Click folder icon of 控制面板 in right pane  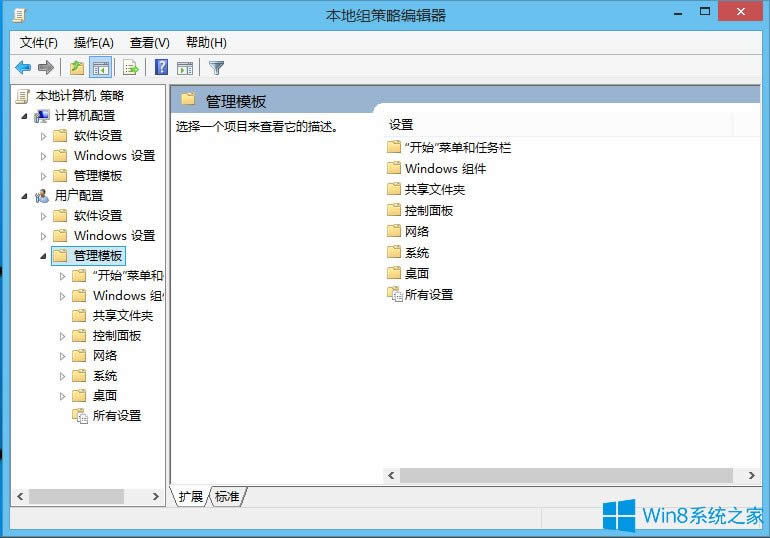pos(394,210)
